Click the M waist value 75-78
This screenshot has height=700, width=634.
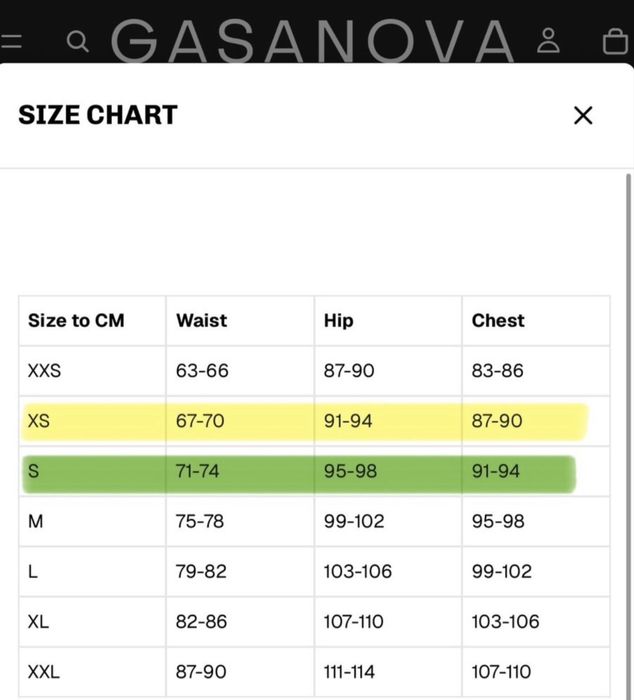[x=200, y=521]
